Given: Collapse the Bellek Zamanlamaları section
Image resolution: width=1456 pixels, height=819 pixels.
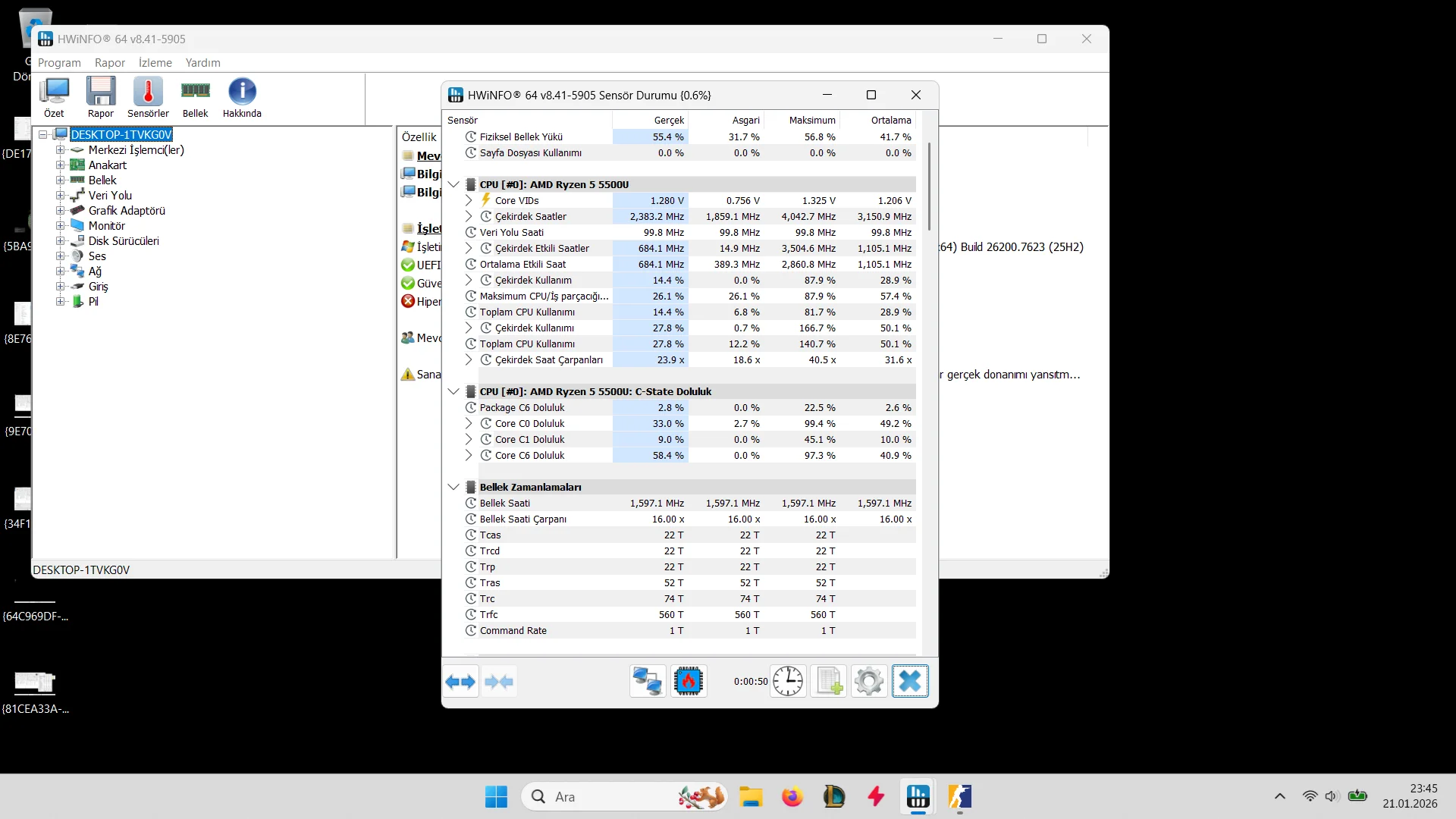Looking at the screenshot, I should pos(453,487).
